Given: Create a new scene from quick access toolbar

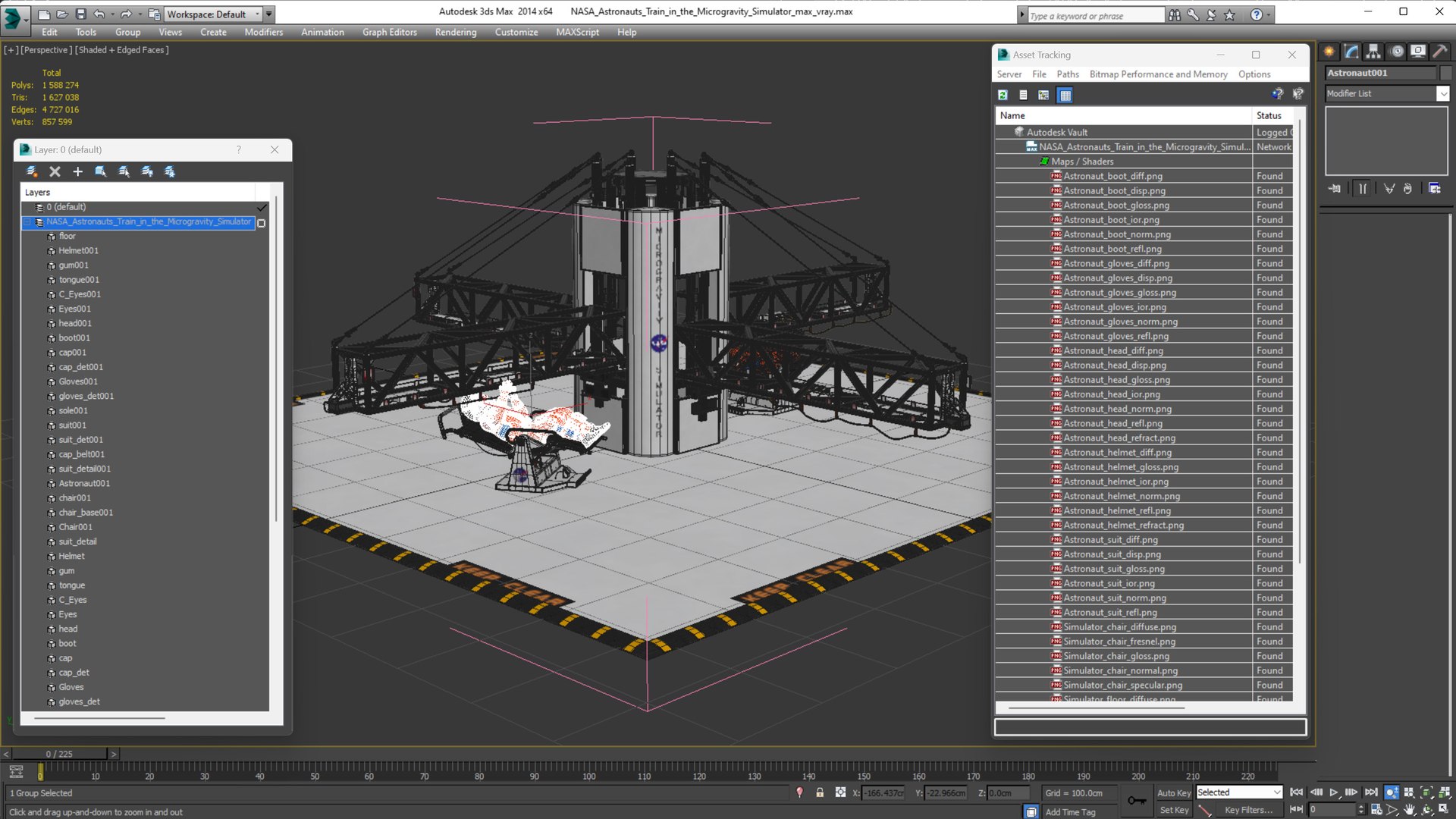Looking at the screenshot, I should [x=44, y=14].
